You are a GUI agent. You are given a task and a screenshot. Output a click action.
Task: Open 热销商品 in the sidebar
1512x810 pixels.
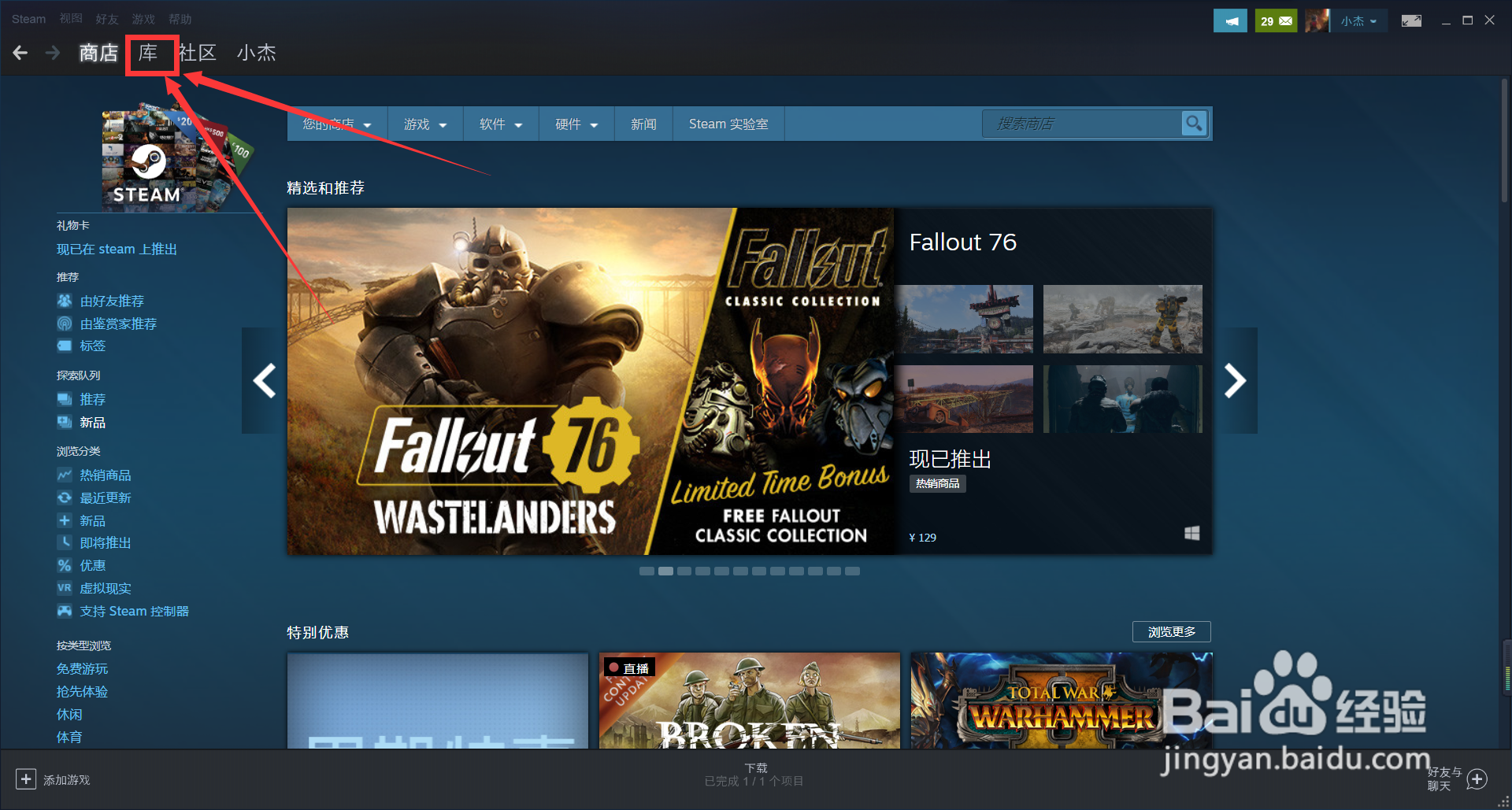tap(106, 475)
